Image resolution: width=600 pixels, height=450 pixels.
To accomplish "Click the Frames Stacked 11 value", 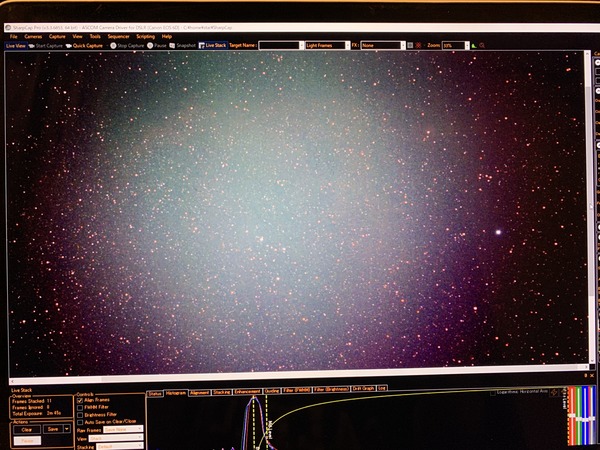I will (x=49, y=401).
